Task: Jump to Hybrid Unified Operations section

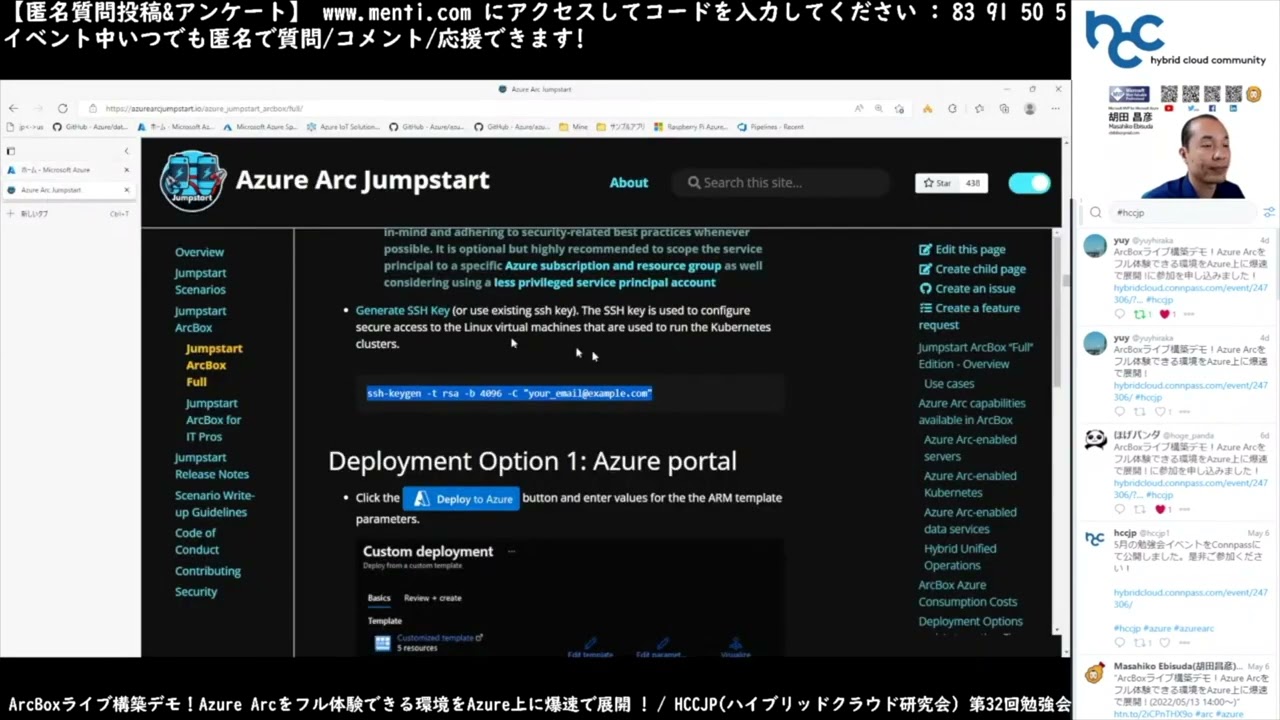Action: [960, 557]
